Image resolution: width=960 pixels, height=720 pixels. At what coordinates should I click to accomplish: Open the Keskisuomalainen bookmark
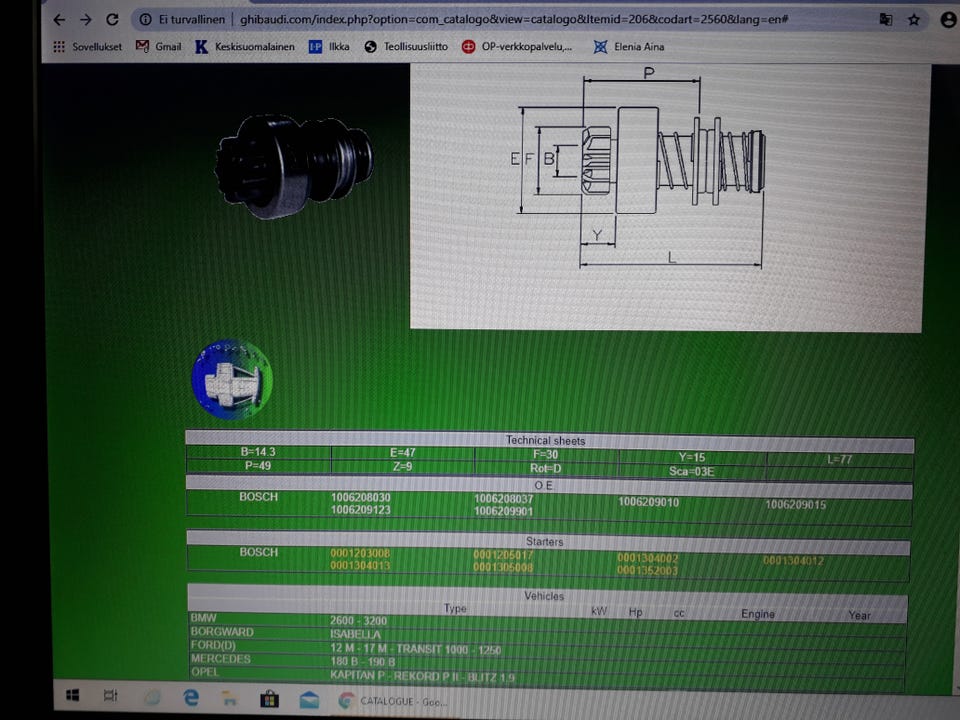[245, 47]
